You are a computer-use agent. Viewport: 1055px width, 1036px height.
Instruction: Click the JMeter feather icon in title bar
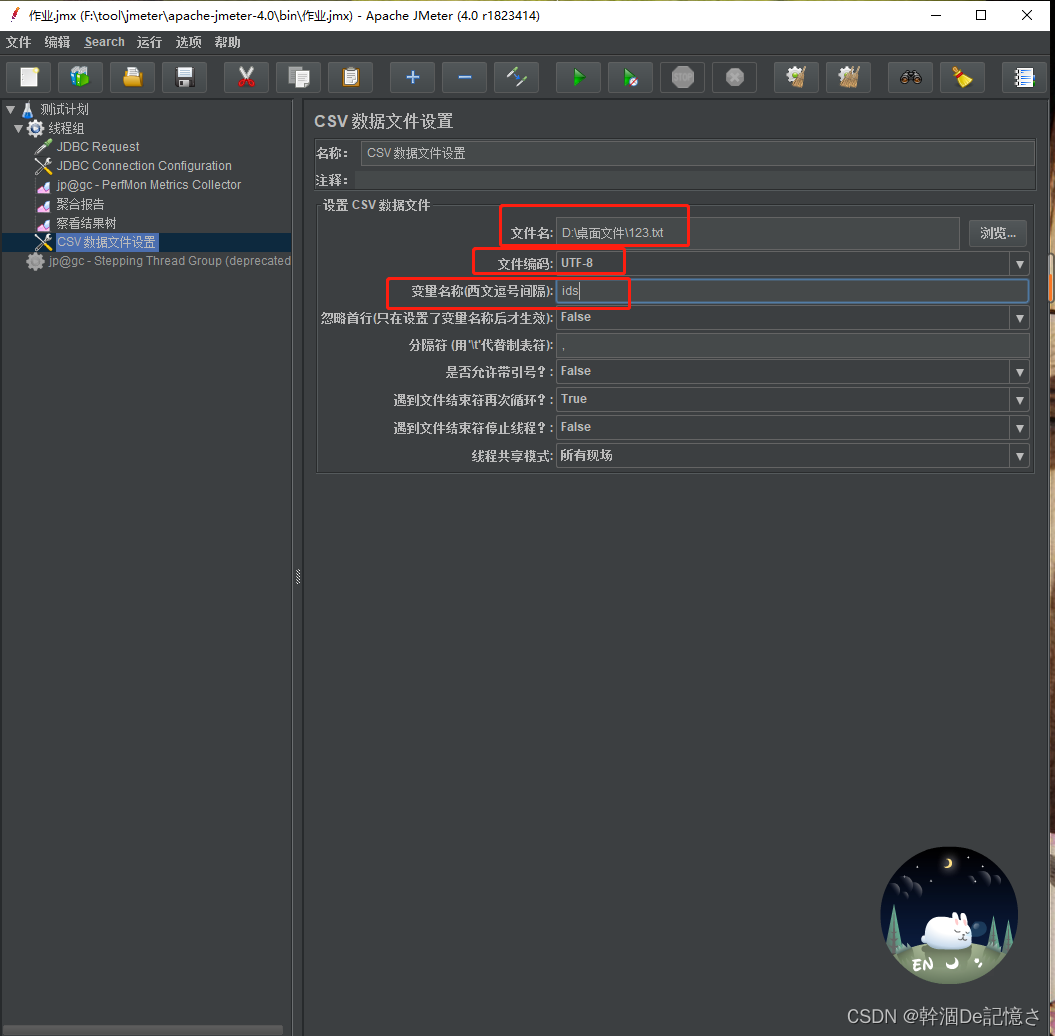point(15,15)
